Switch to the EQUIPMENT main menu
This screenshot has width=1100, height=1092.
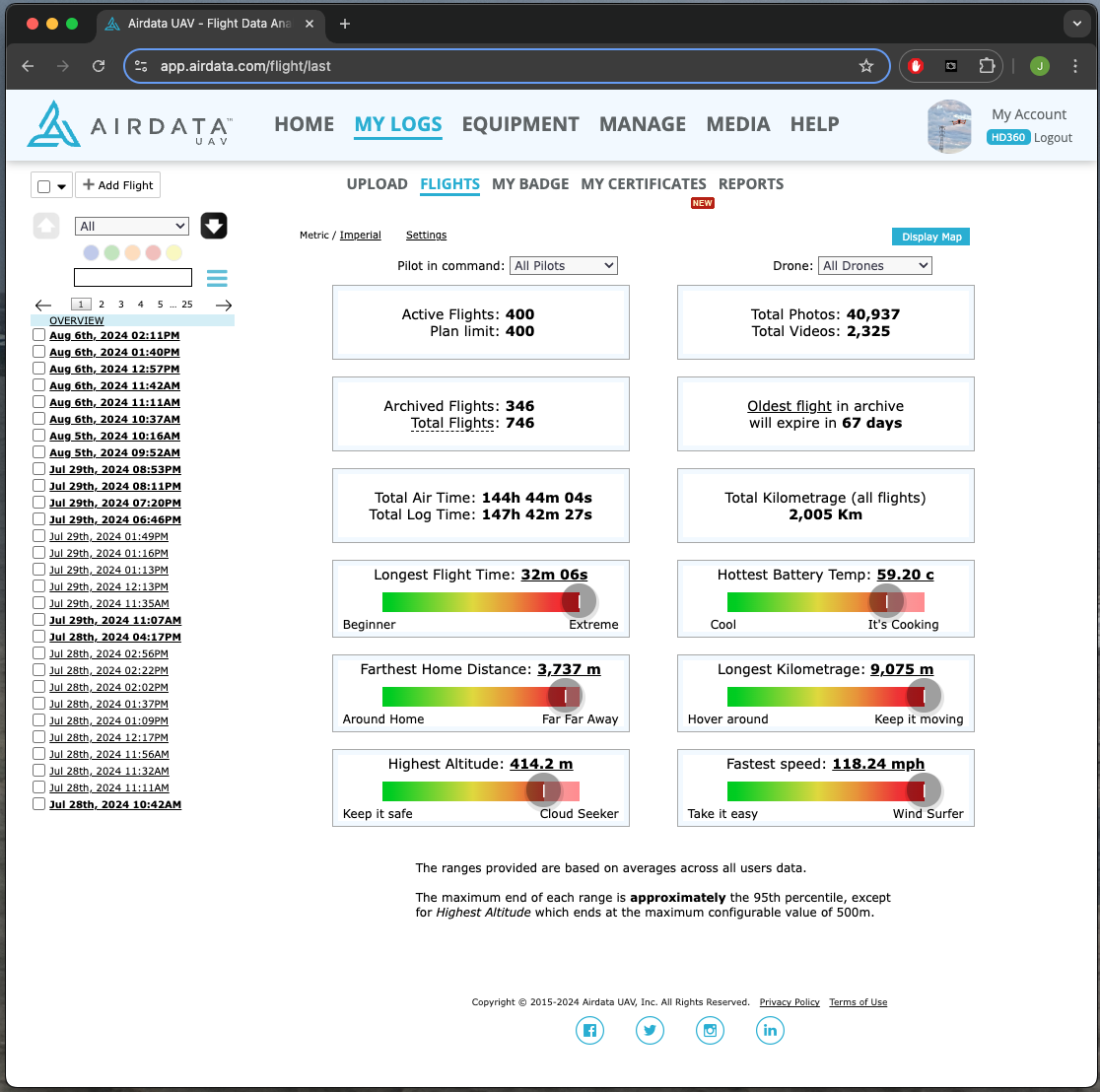click(x=519, y=124)
